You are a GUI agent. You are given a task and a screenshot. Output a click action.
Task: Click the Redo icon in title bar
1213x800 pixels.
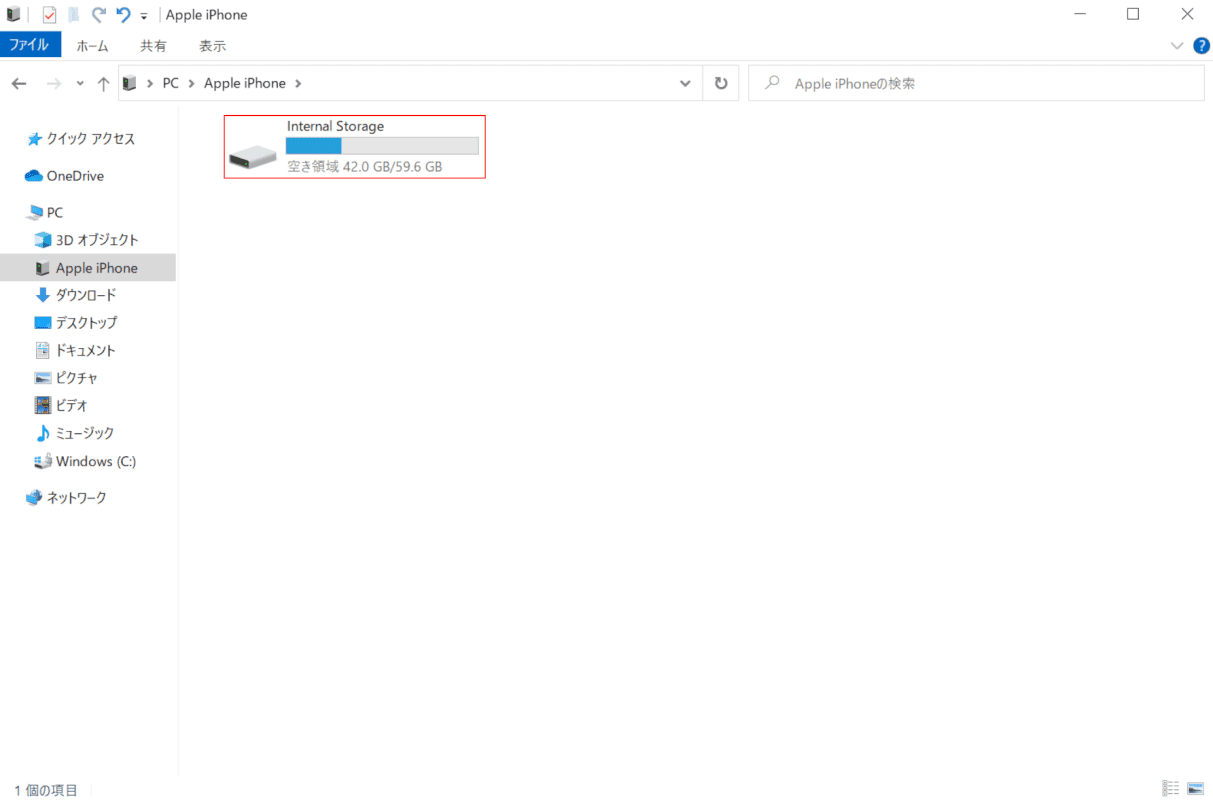[99, 15]
